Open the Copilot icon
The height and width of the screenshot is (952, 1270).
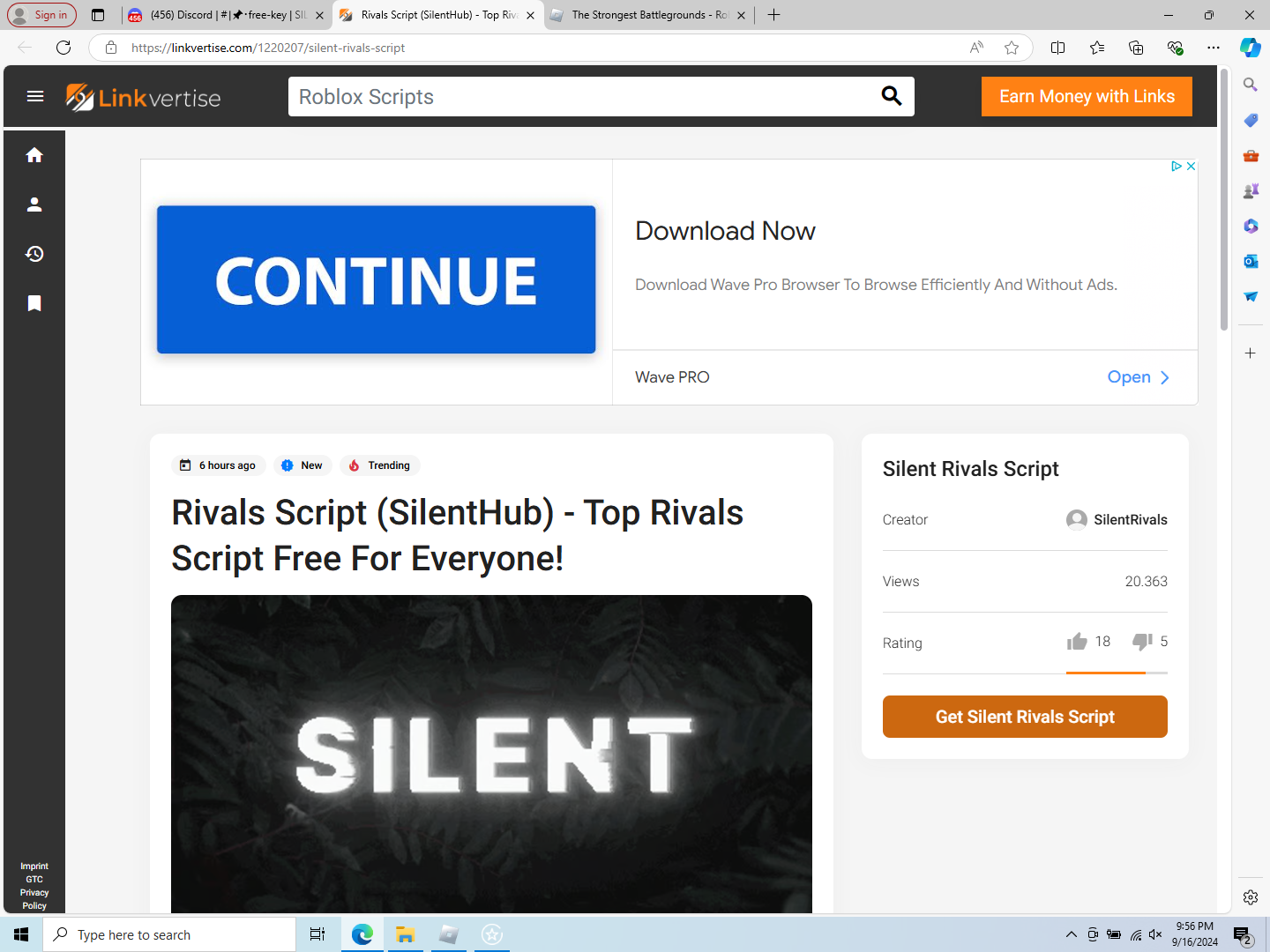(x=1251, y=48)
